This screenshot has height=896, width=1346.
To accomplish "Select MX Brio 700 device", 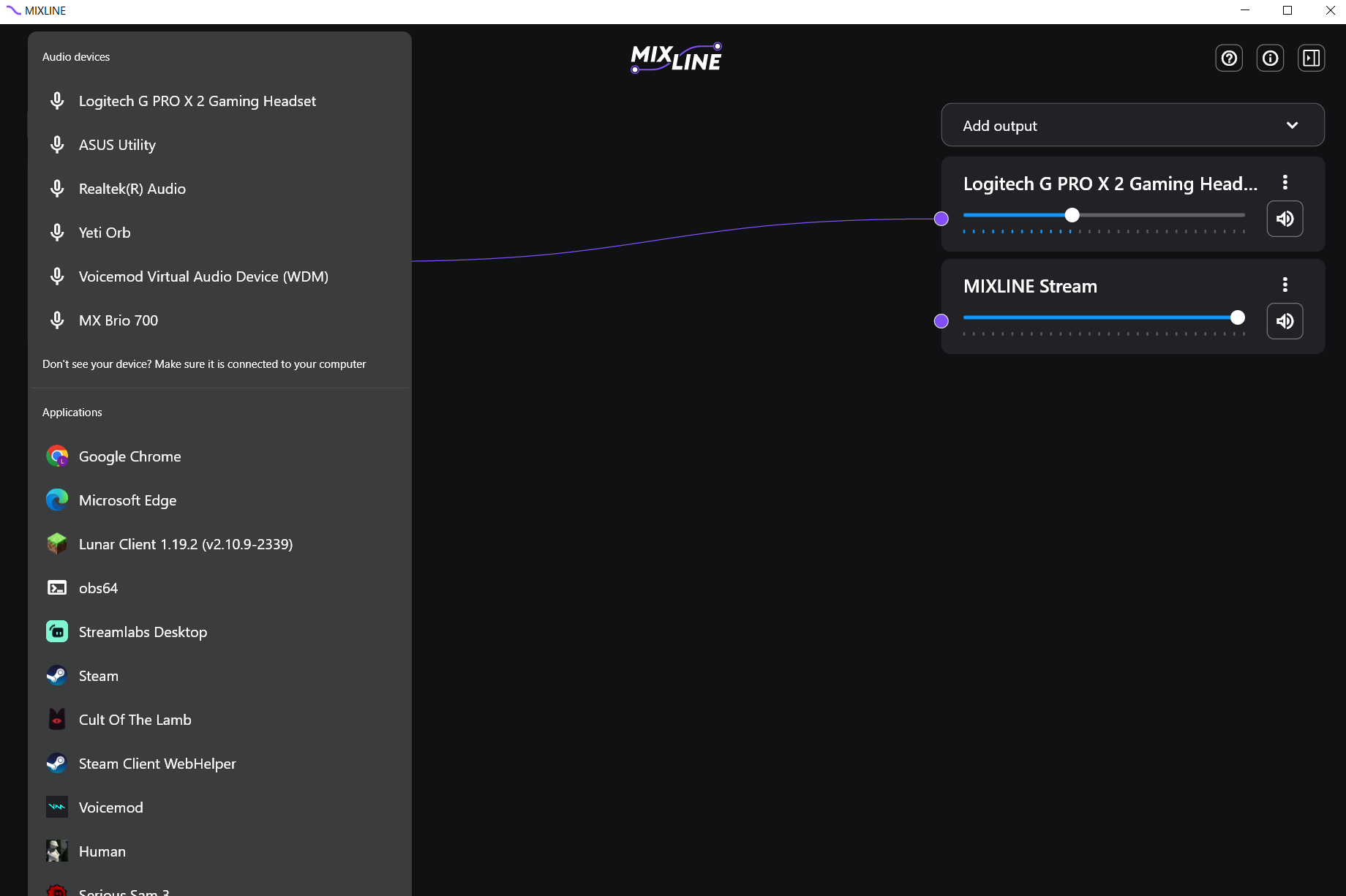I will (219, 320).
